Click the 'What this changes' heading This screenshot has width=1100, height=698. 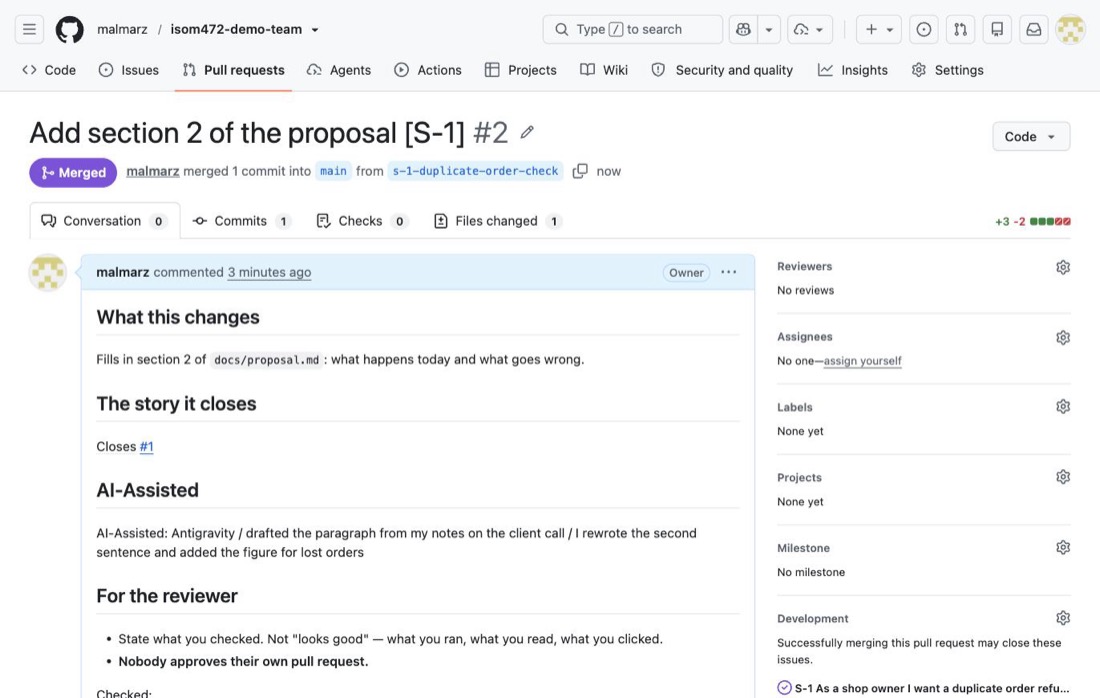point(178,317)
